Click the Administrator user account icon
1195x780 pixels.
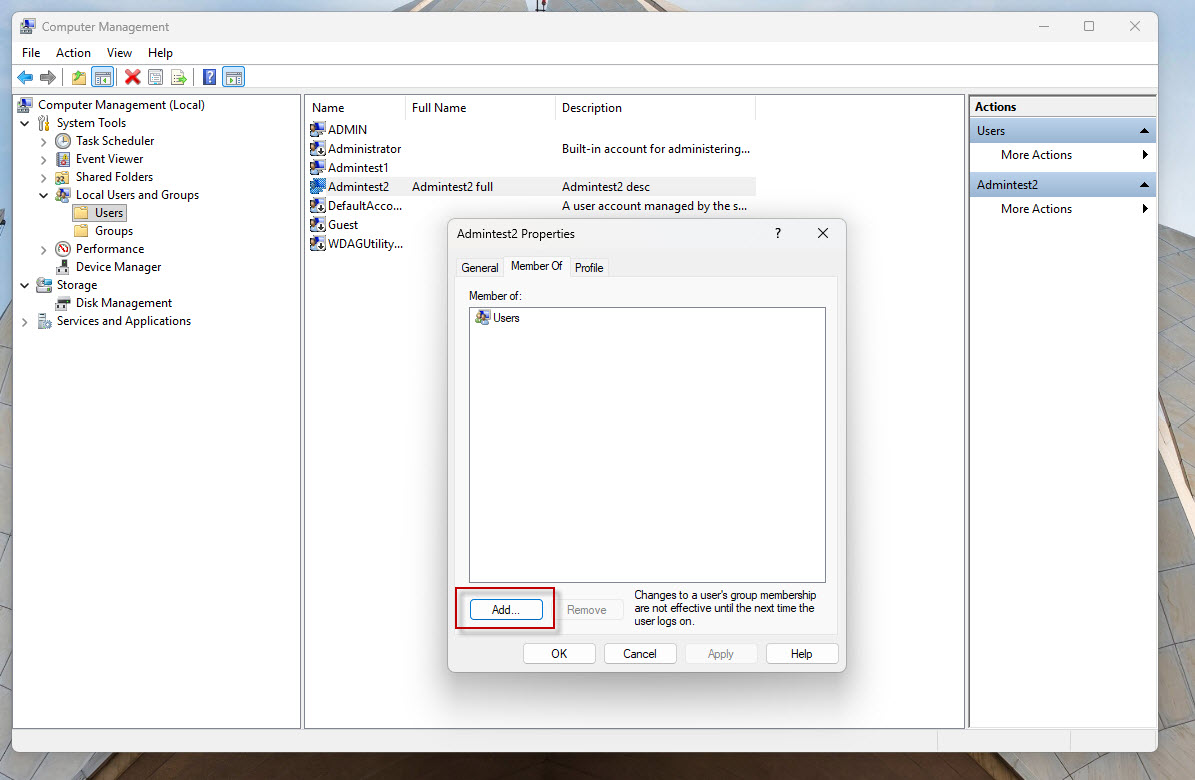pyautogui.click(x=318, y=149)
